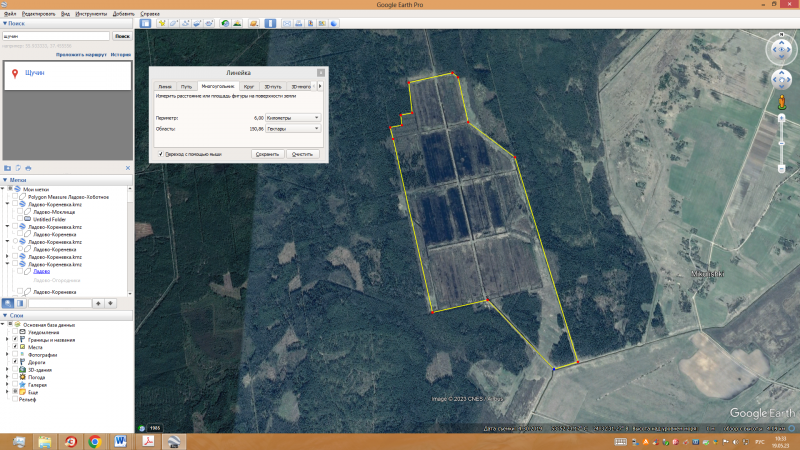Click the Add Placemark pushpin icon
The height and width of the screenshot is (450, 800).
(x=164, y=22)
